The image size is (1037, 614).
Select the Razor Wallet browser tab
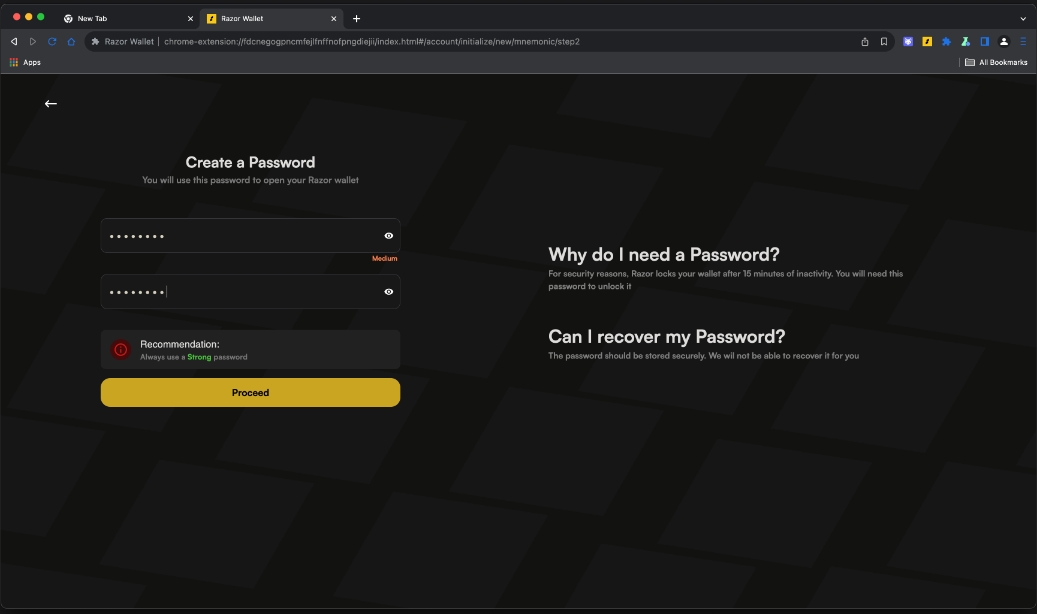272,19
